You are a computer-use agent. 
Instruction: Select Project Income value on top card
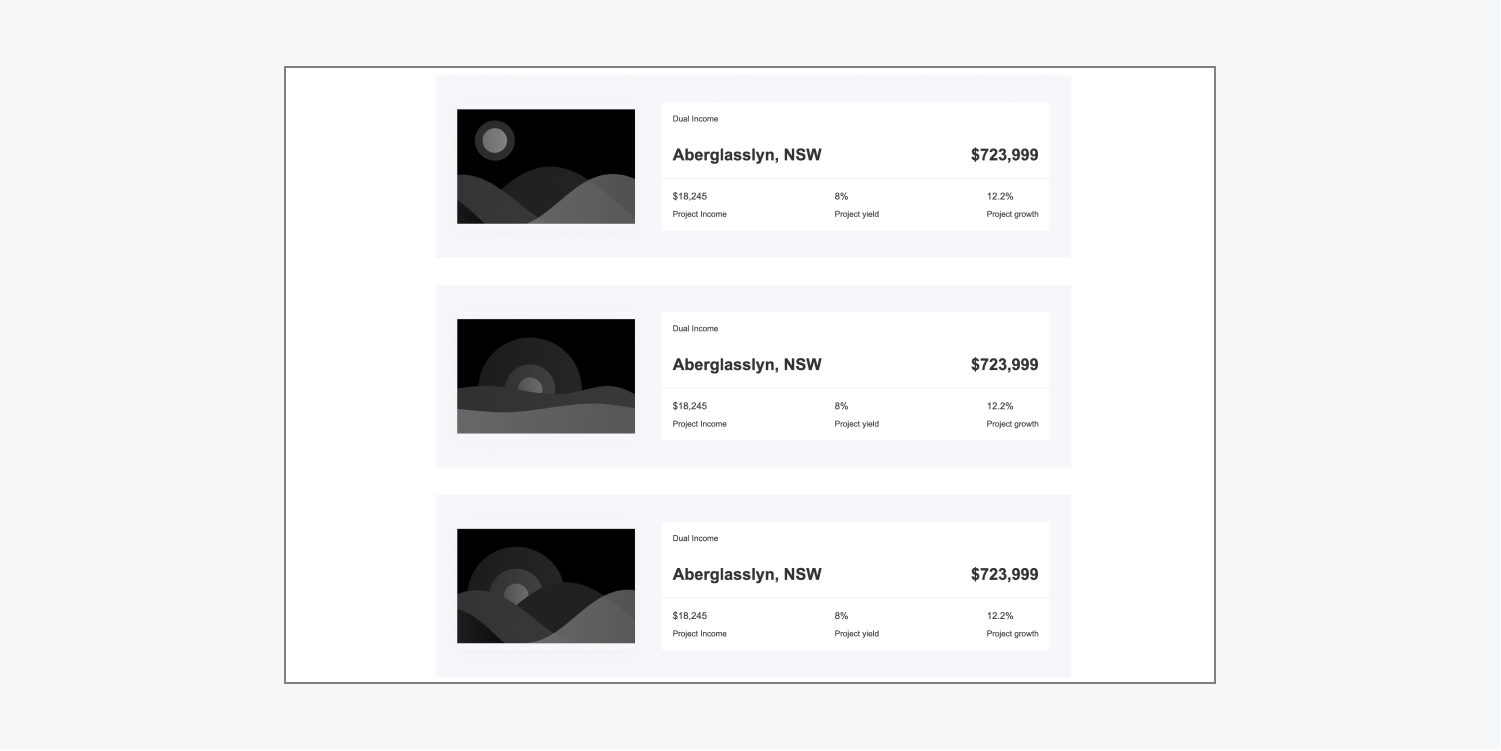pos(689,196)
